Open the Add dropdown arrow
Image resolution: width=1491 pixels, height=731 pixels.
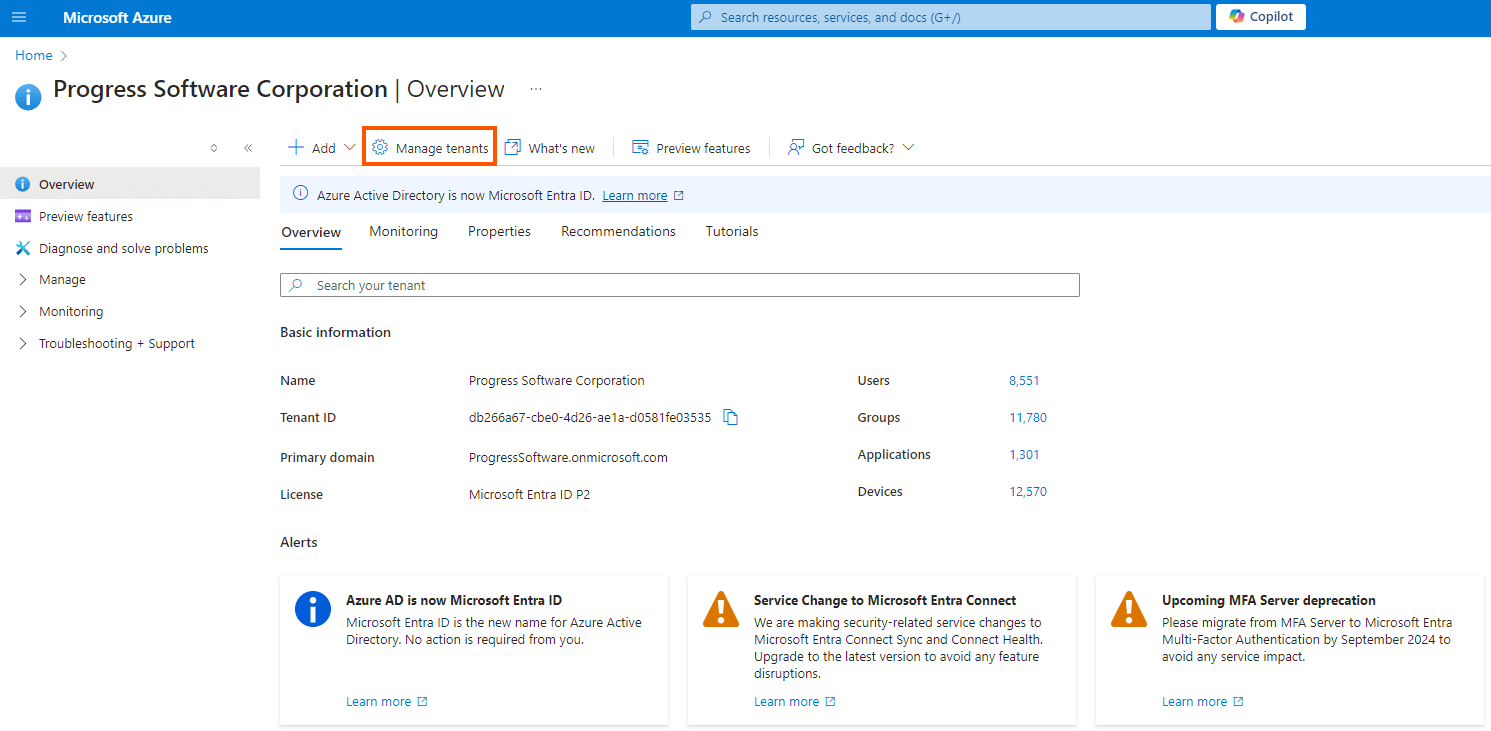(x=349, y=147)
